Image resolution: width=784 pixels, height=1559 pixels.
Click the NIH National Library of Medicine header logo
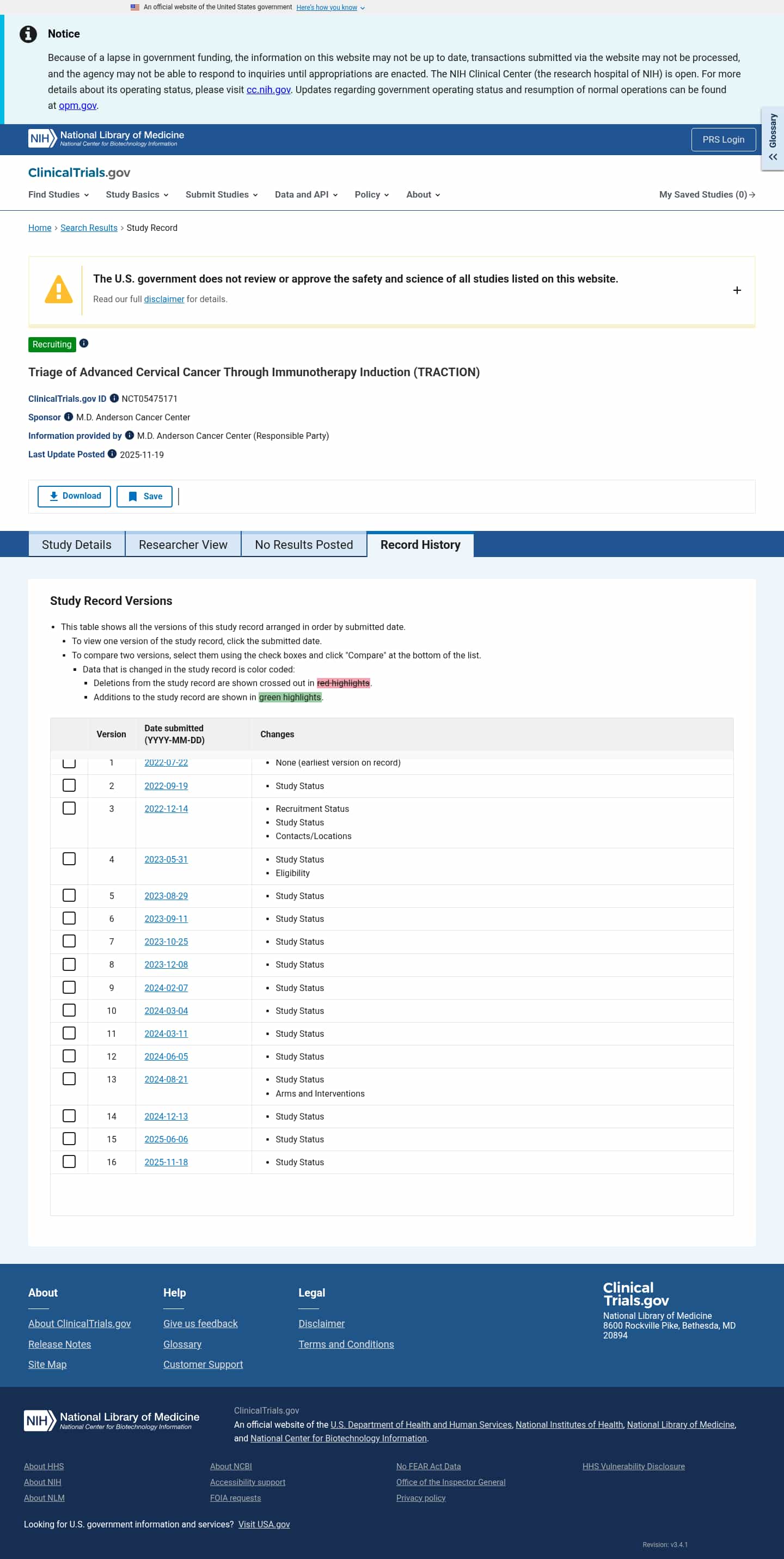[x=107, y=139]
